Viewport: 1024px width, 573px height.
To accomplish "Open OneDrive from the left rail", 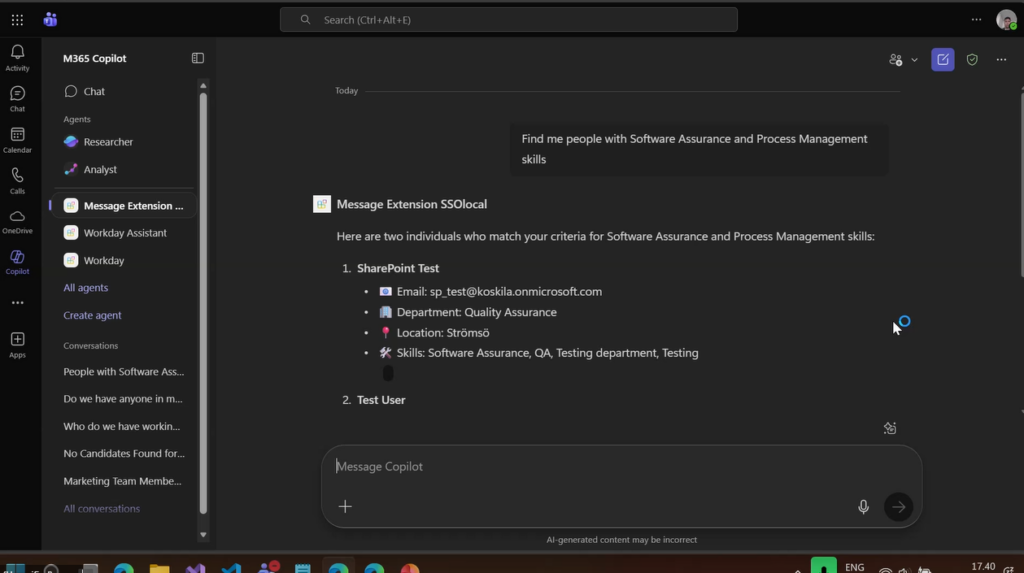I will coord(17,221).
